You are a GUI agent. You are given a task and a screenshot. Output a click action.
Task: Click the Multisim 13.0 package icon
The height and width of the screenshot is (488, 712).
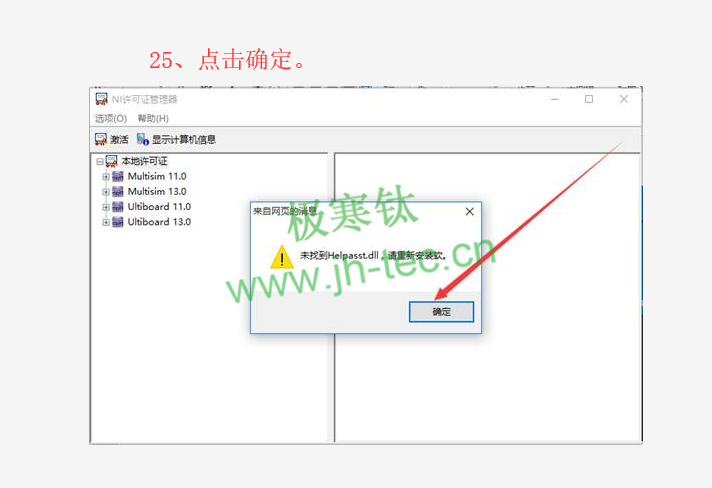pyautogui.click(x=118, y=192)
